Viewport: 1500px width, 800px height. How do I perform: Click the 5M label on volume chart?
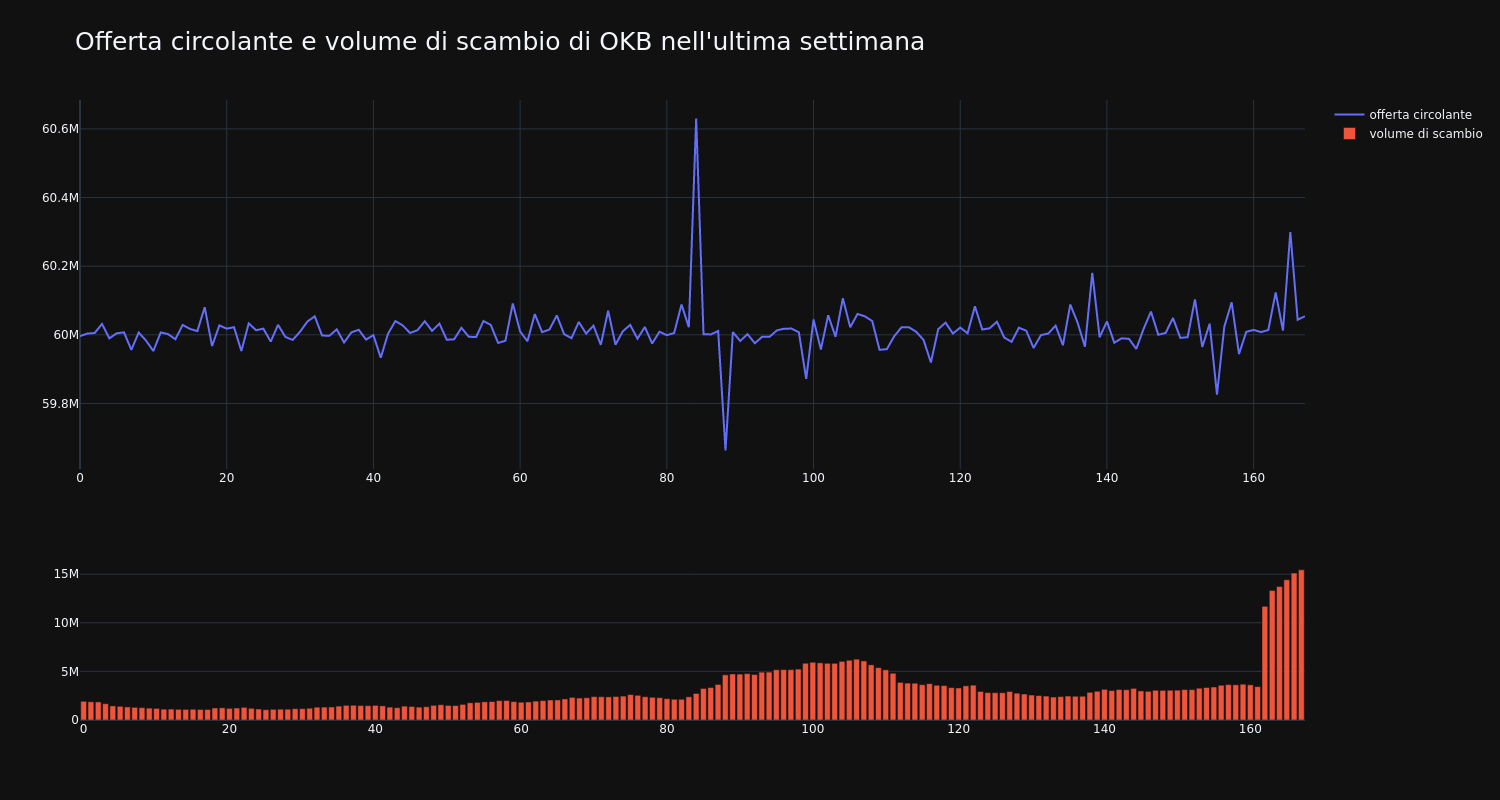pos(70,672)
